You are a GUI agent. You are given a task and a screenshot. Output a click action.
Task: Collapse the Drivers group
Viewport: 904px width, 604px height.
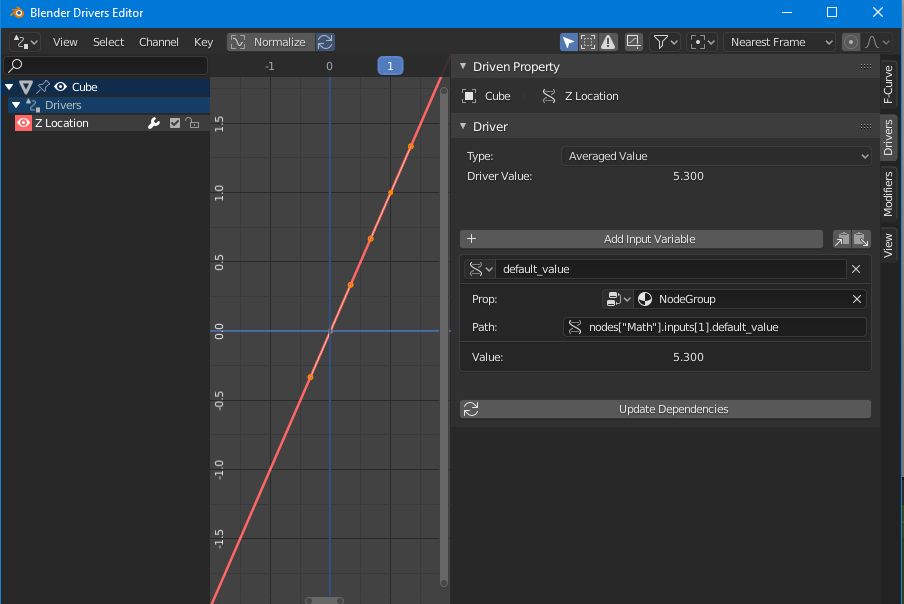16,105
